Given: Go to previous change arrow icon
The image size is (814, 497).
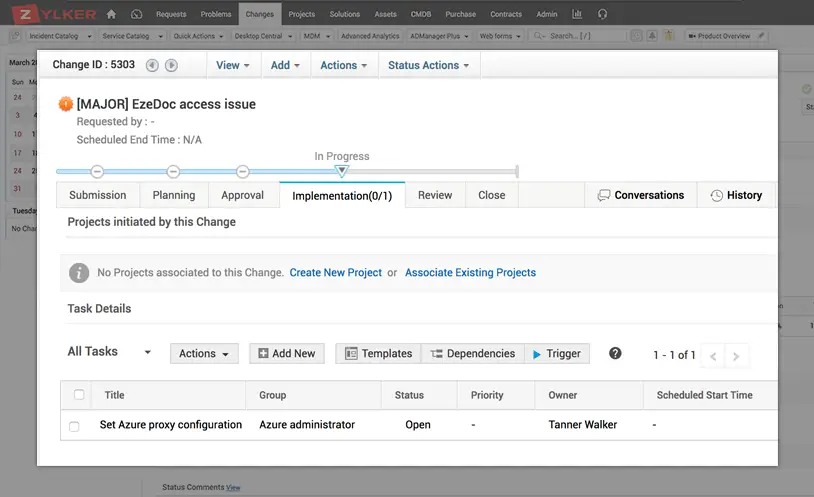Looking at the screenshot, I should (152, 65).
